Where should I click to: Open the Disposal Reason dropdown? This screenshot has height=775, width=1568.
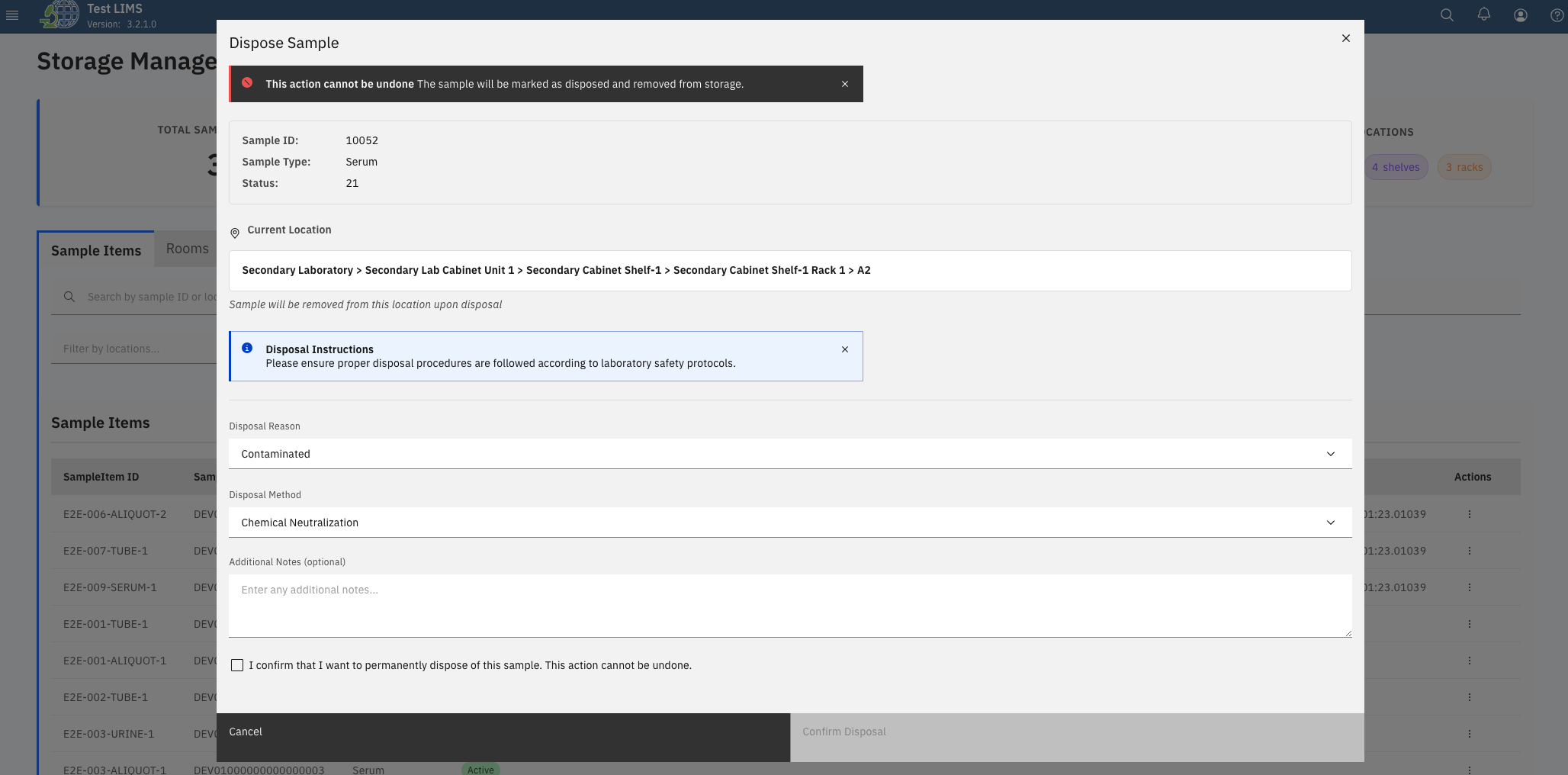pyautogui.click(x=790, y=454)
